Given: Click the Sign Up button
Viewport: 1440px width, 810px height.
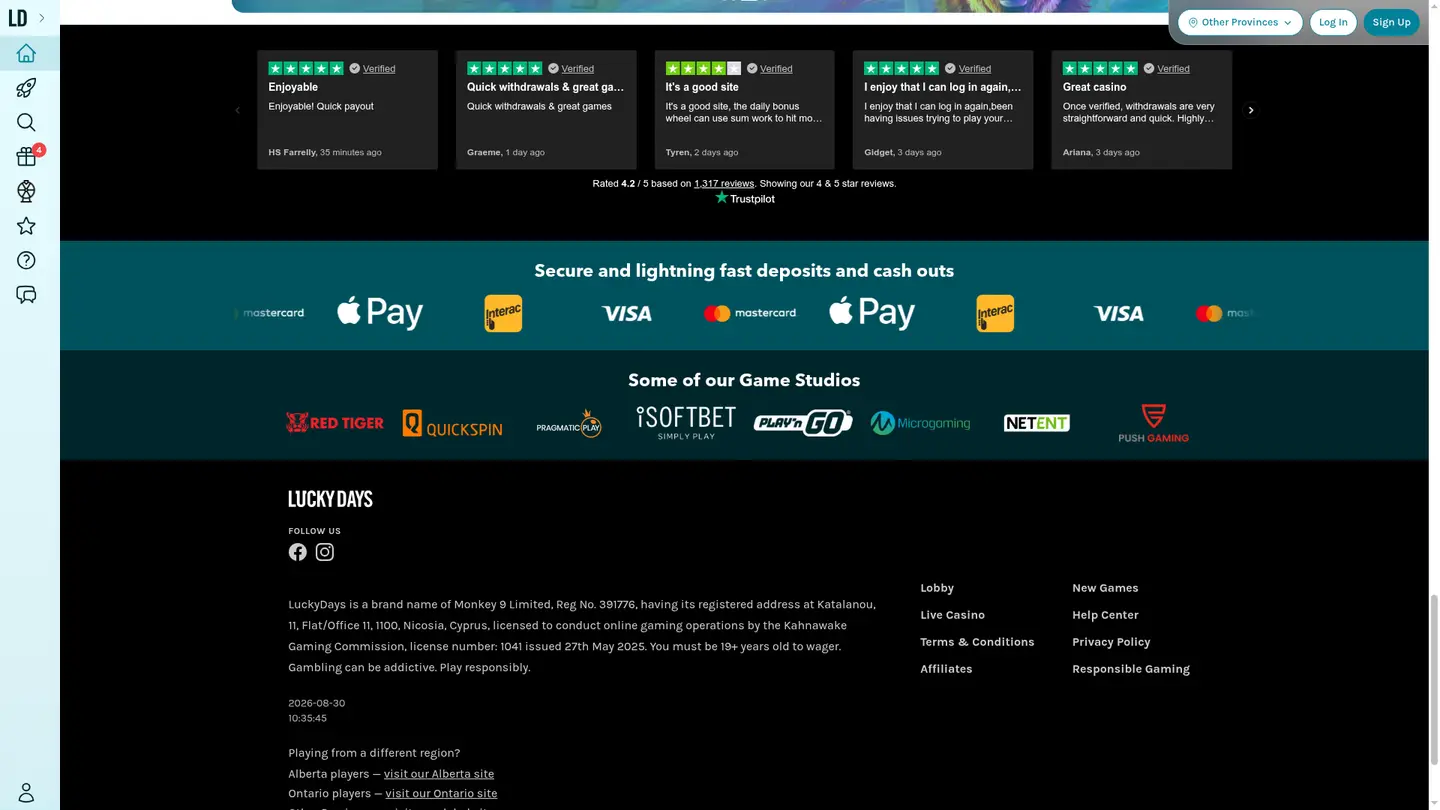Looking at the screenshot, I should pos(1391,22).
